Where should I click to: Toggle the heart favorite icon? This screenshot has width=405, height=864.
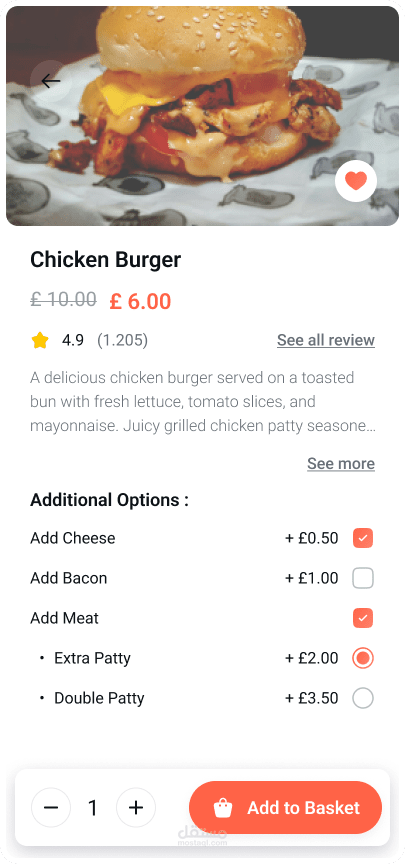pyautogui.click(x=356, y=181)
